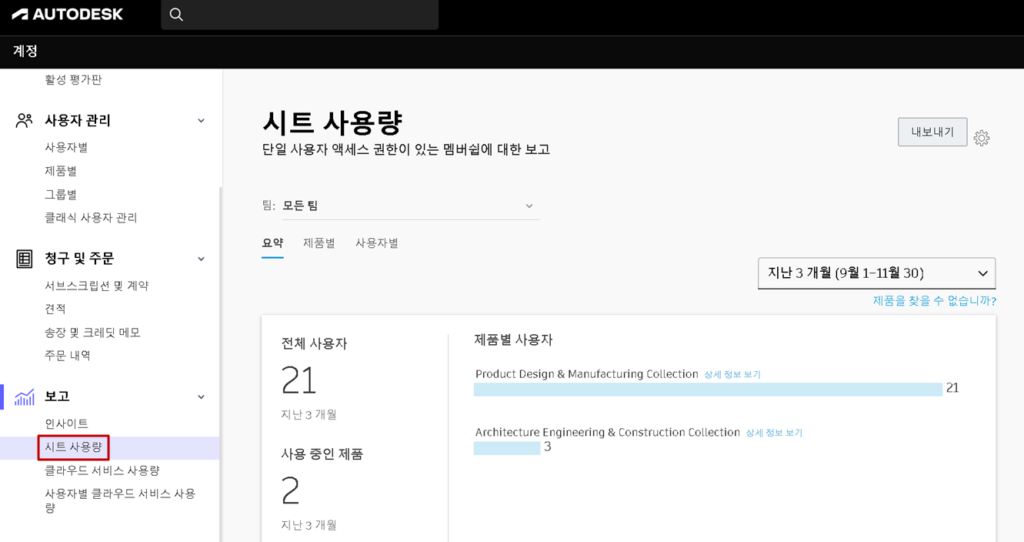Screen dimensions: 1024x542
Task: Switch to the 제품별 tab
Action: pos(319,243)
